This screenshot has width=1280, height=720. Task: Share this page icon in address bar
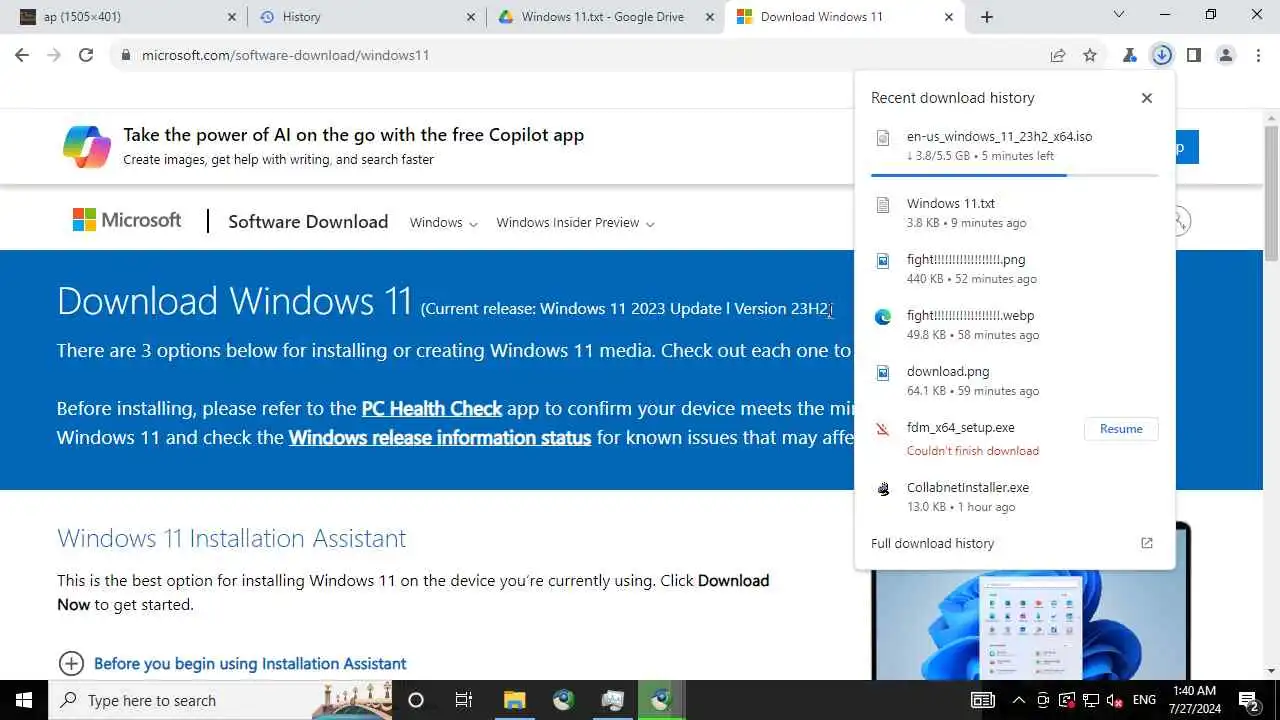click(x=1058, y=56)
